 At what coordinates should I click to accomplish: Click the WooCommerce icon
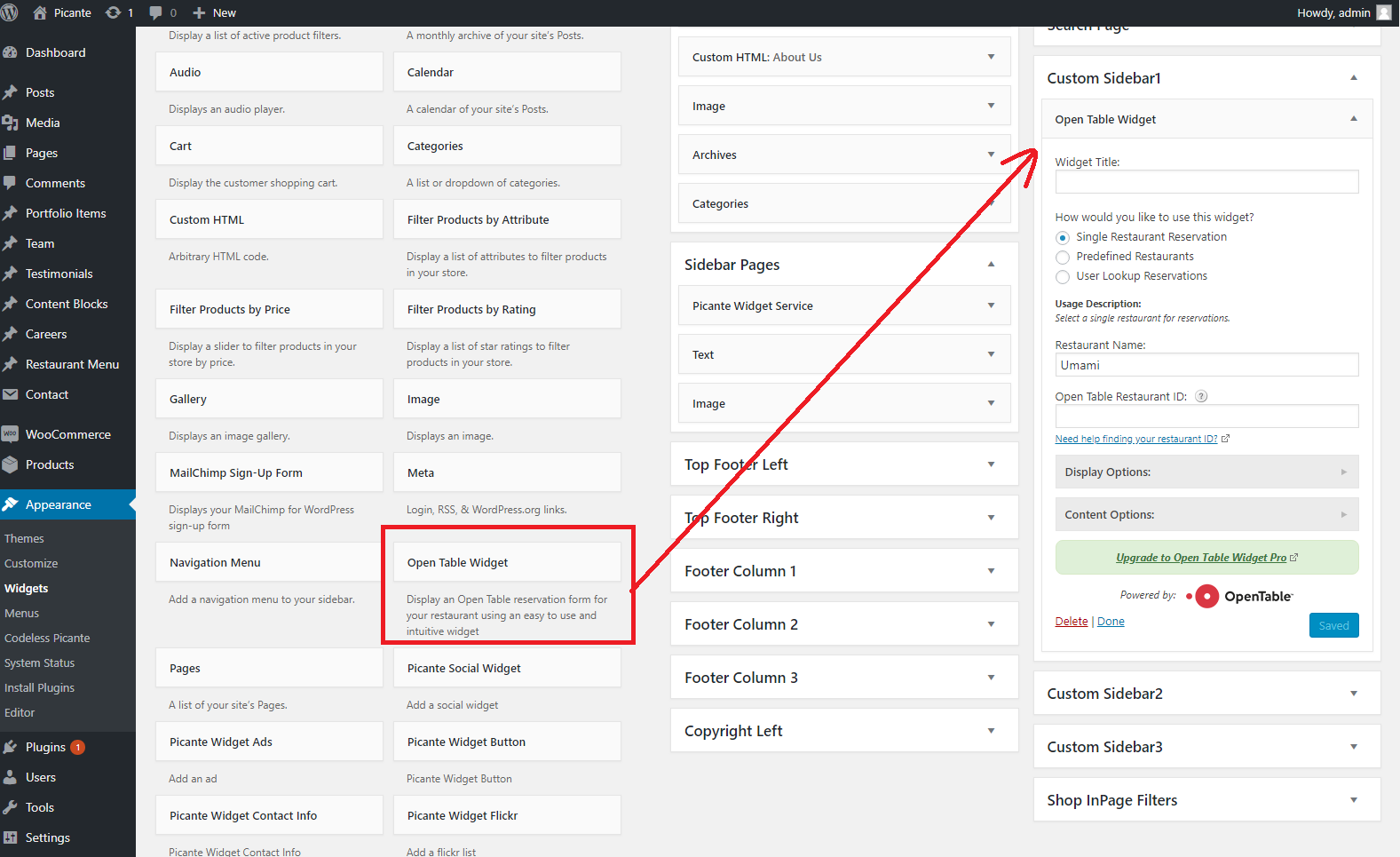(x=10, y=434)
